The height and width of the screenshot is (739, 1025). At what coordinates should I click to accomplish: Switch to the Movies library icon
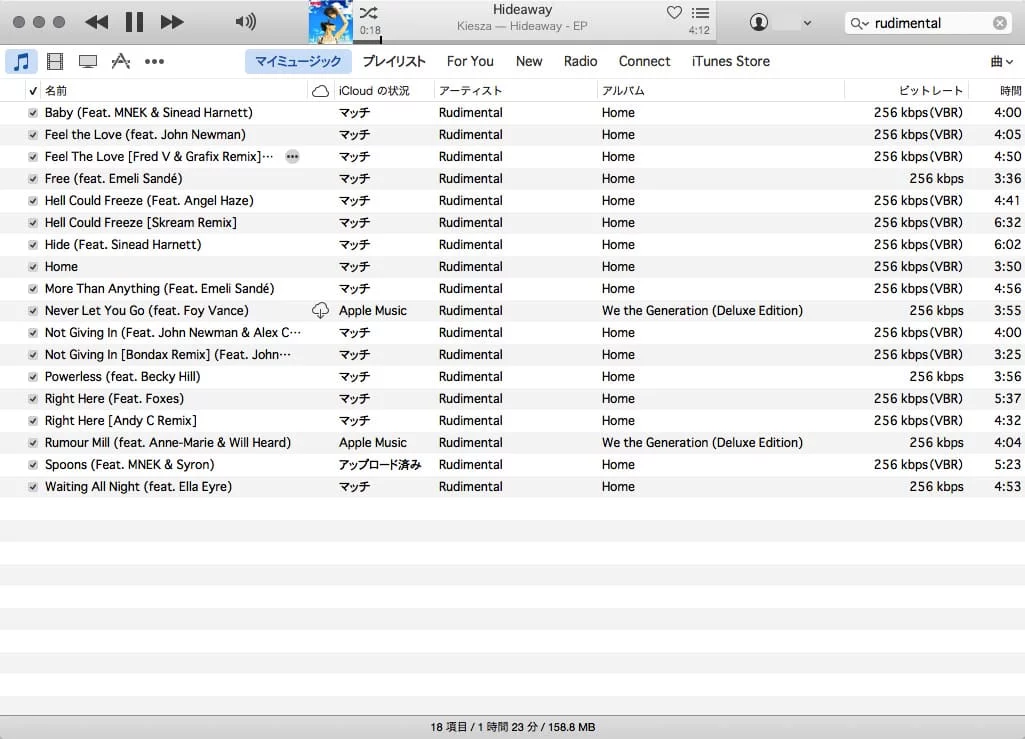(x=55, y=61)
